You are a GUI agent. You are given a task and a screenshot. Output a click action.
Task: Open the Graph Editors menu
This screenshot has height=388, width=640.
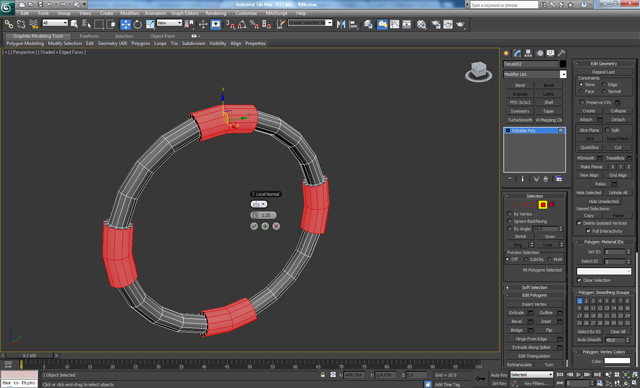tap(184, 13)
